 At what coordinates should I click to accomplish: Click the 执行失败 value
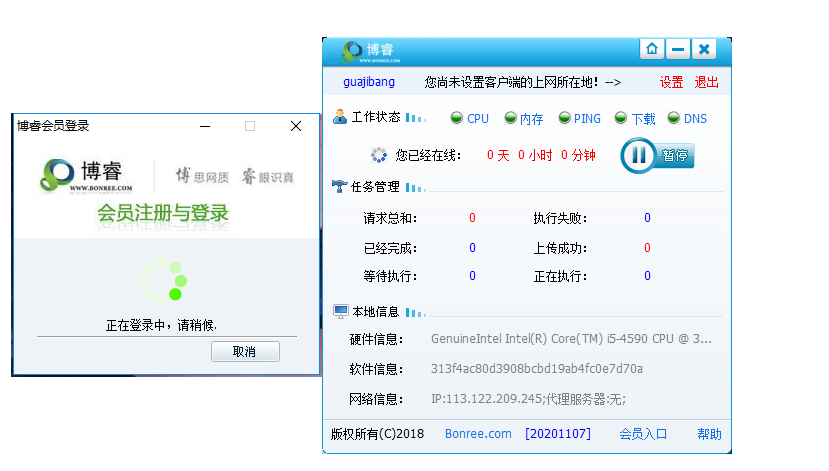pyautogui.click(x=647, y=218)
